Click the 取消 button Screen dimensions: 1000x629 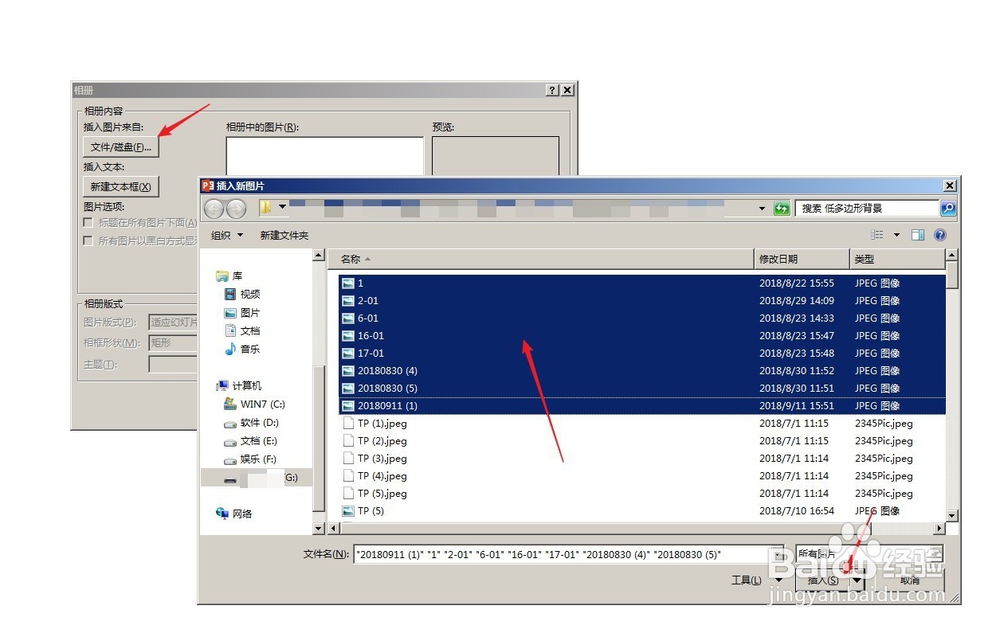910,581
